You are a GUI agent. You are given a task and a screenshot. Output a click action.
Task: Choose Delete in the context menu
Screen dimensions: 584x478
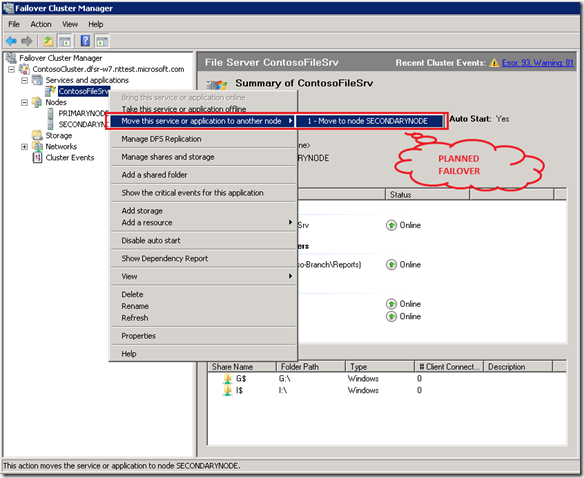[x=203, y=294]
